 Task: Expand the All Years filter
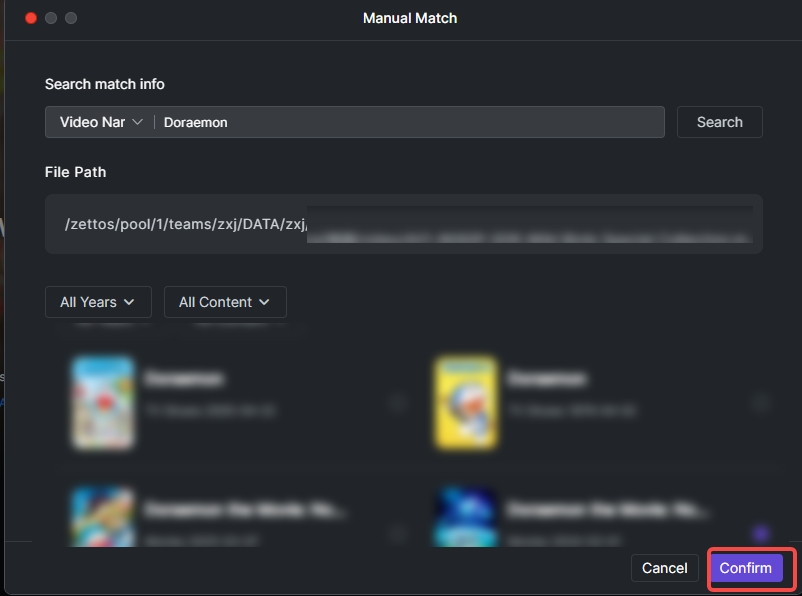[x=98, y=302]
